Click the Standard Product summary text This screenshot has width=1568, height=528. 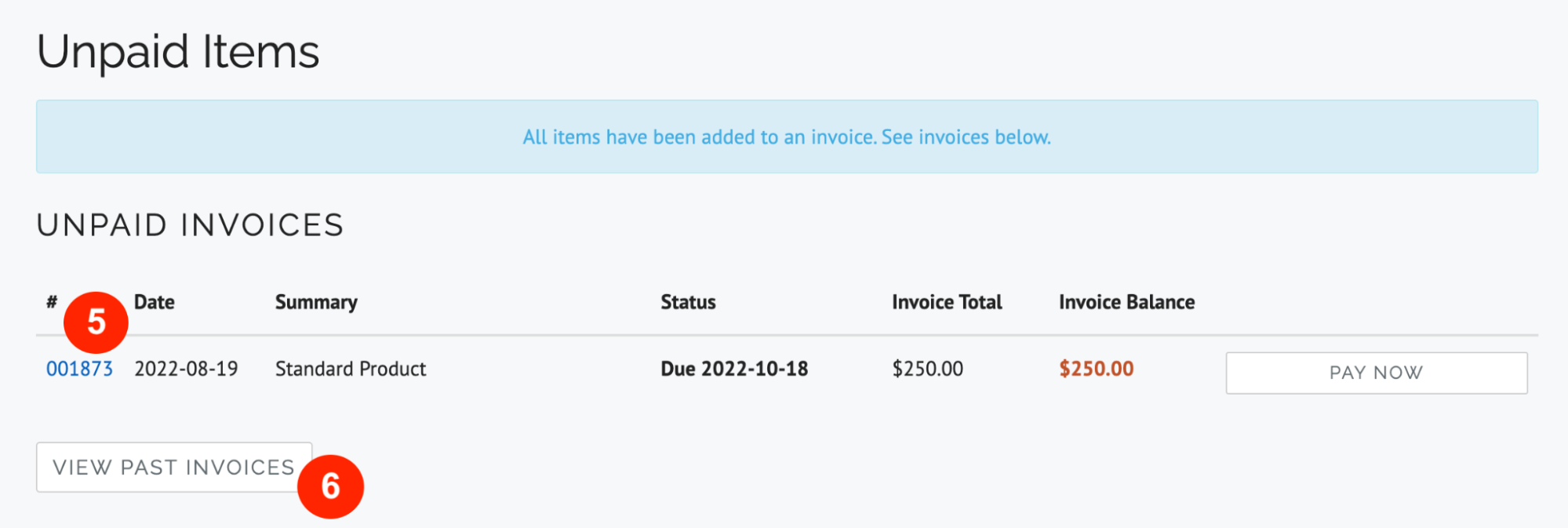pos(350,368)
